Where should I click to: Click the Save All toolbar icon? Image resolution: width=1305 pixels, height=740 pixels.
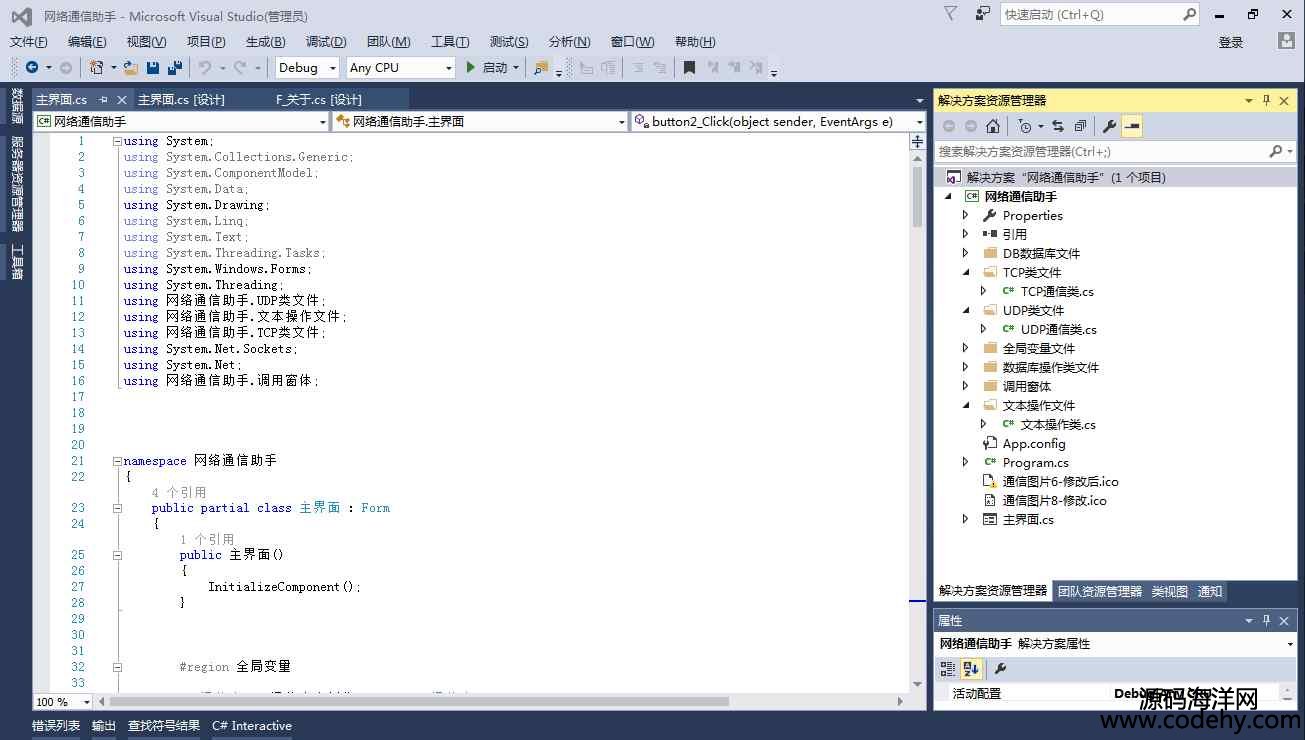click(x=175, y=68)
